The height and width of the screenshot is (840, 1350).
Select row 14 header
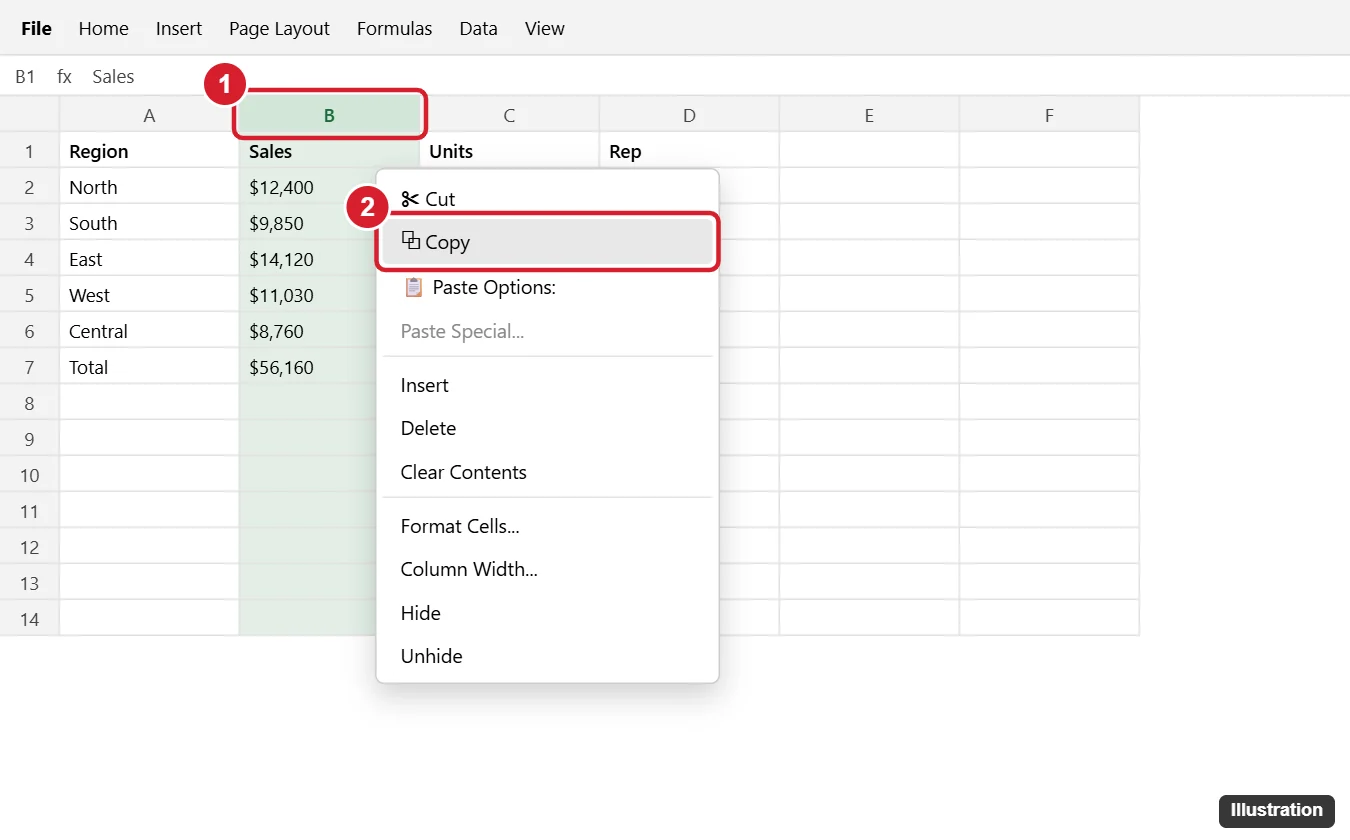(29, 619)
